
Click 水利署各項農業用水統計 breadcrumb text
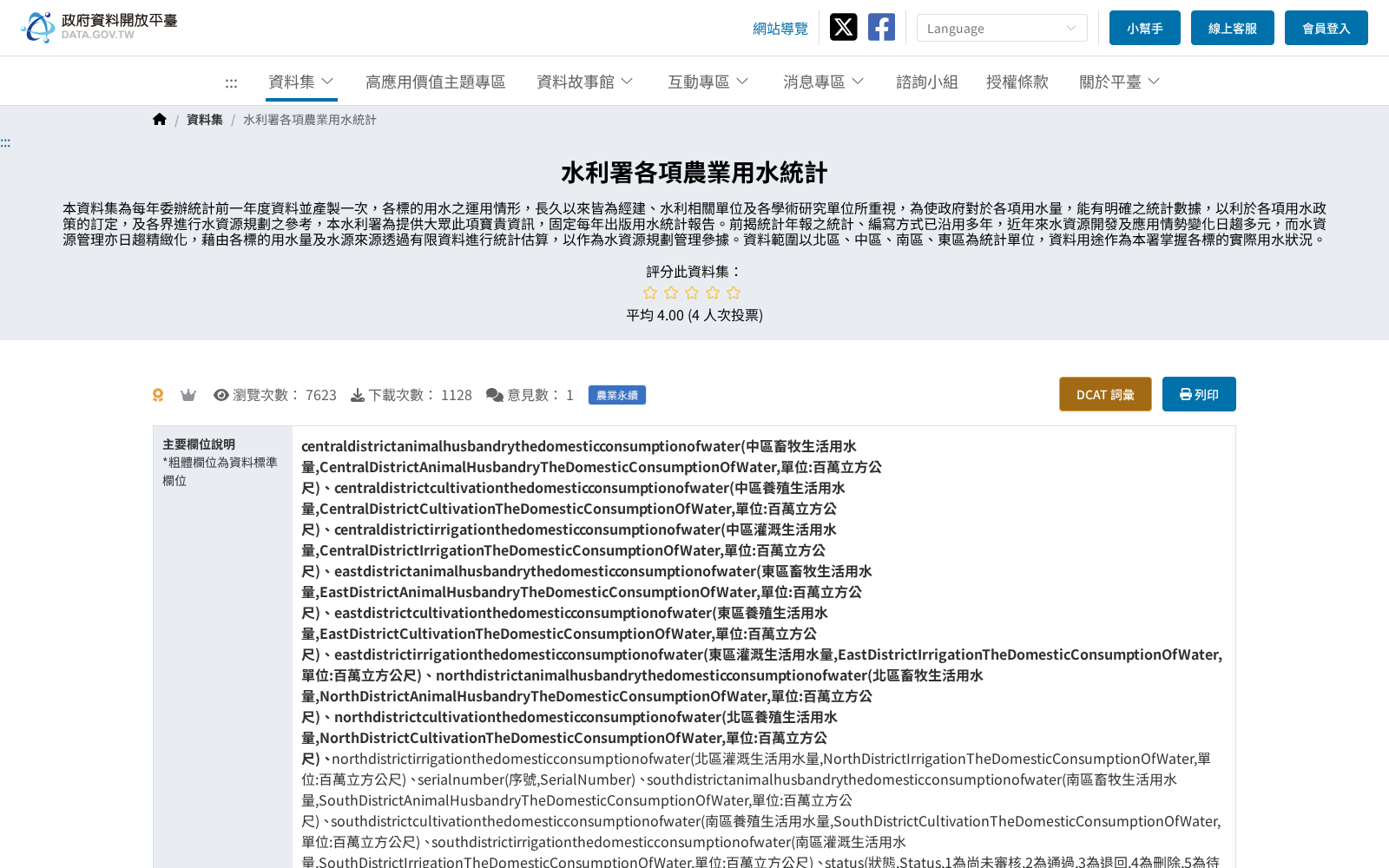coord(310,120)
